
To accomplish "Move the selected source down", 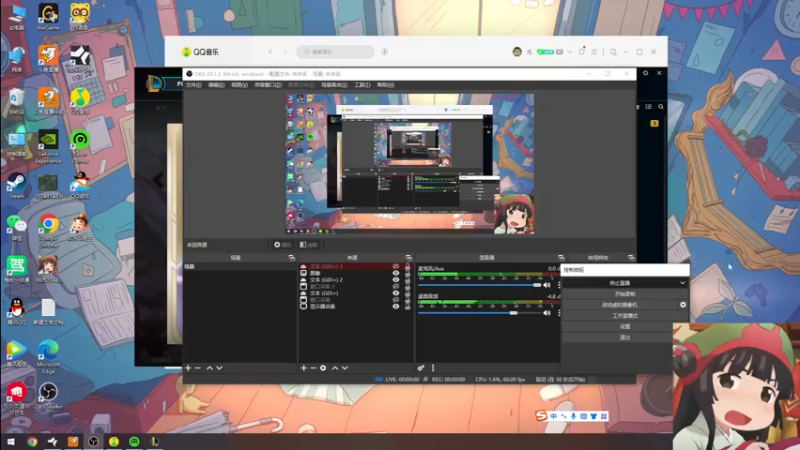I will coord(345,368).
